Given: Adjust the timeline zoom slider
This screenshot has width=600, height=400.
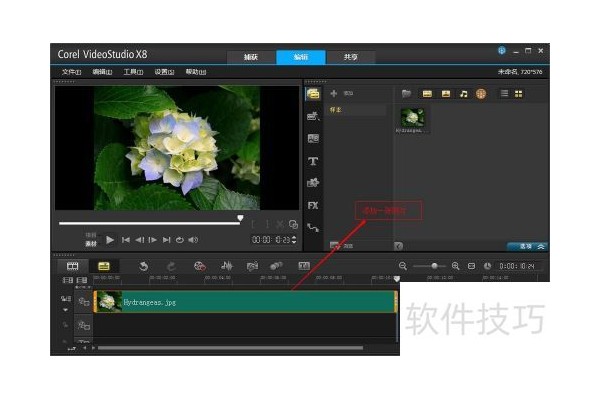Looking at the screenshot, I should [430, 266].
